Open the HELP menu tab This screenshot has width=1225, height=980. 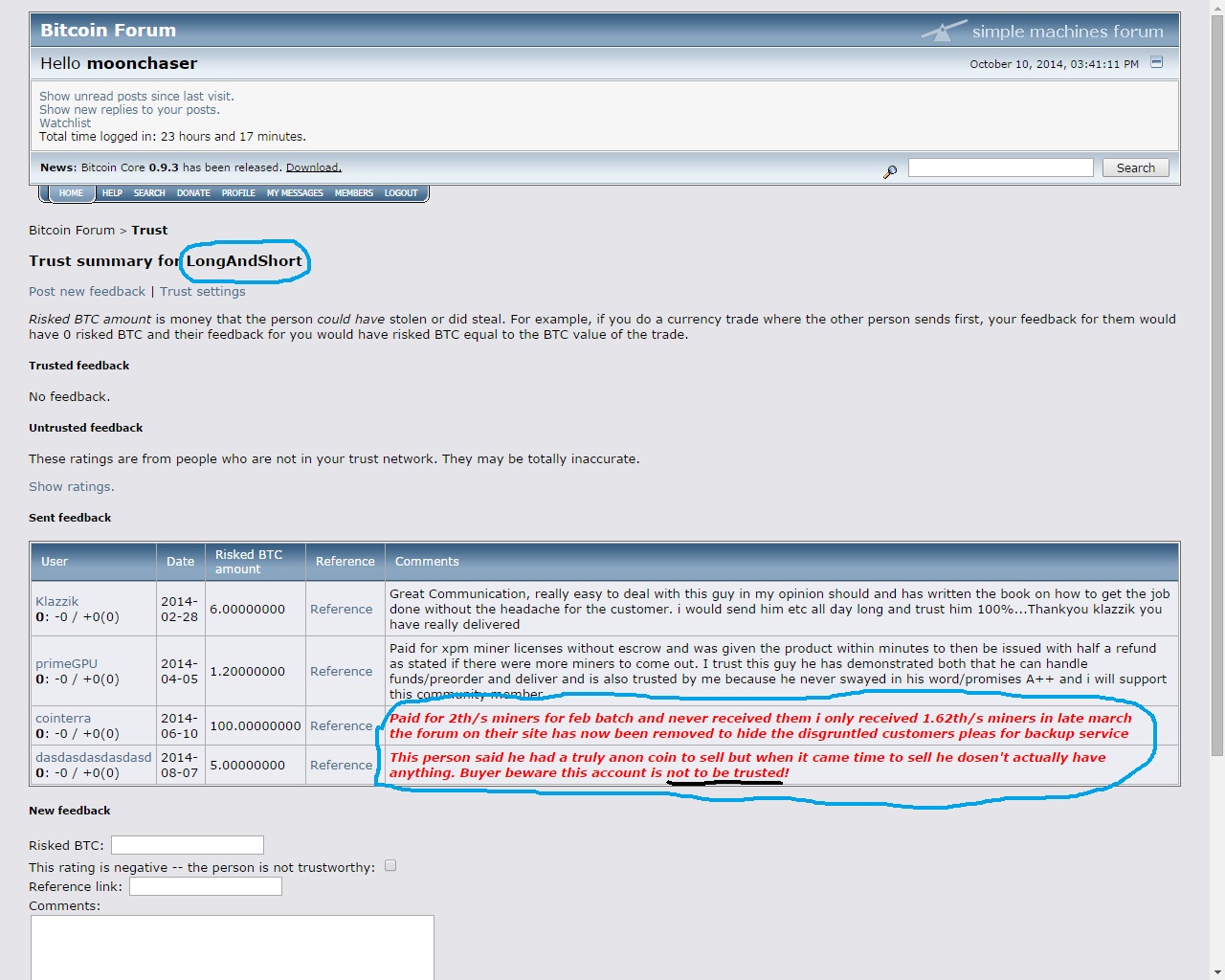[x=112, y=193]
